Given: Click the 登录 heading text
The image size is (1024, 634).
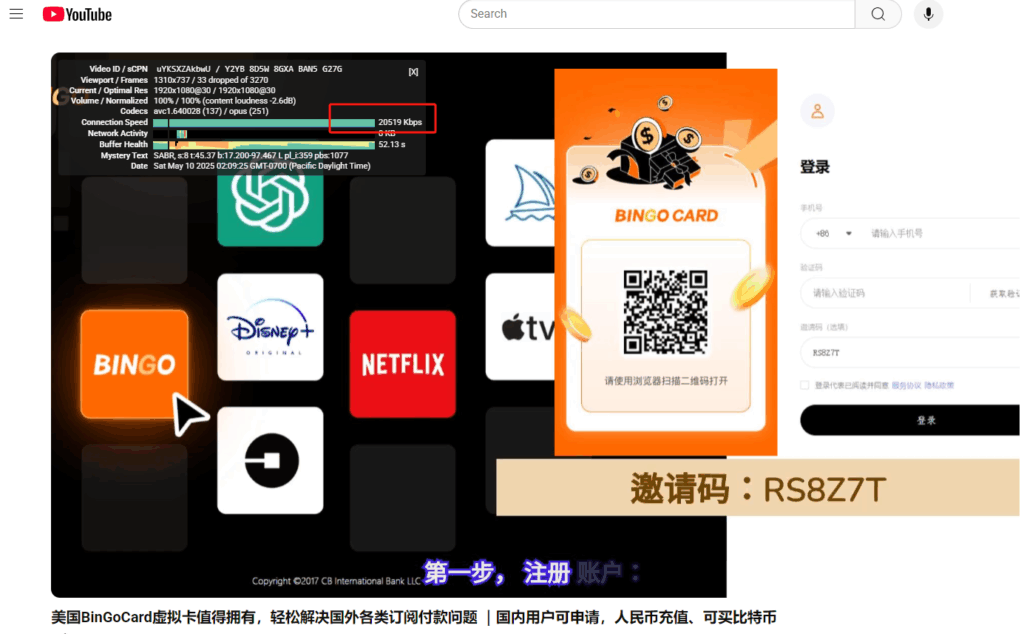Looking at the screenshot, I should [815, 167].
